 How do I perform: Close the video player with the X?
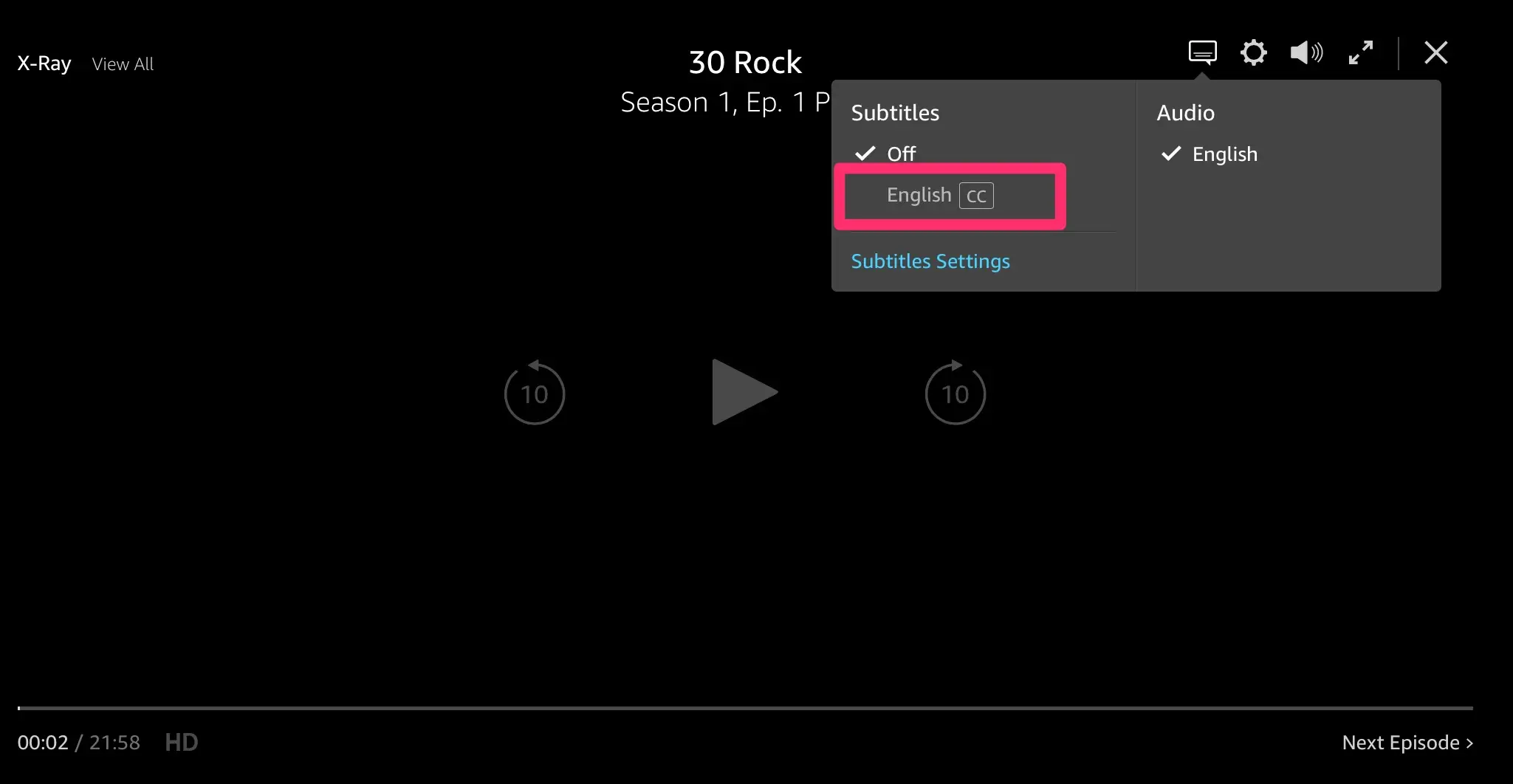(x=1435, y=52)
